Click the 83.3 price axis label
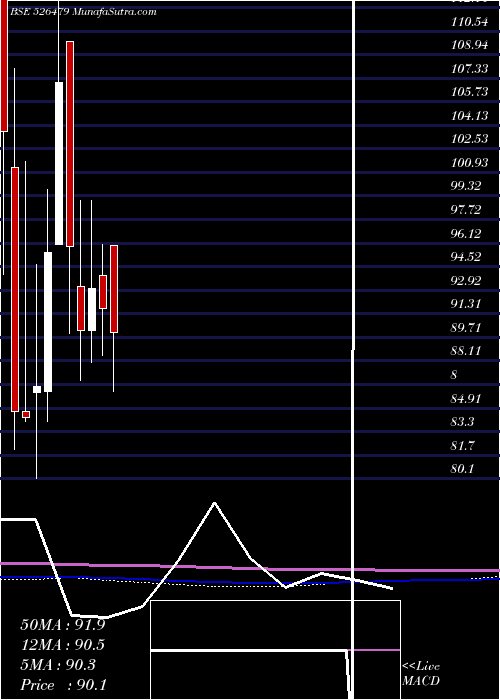 pos(463,421)
